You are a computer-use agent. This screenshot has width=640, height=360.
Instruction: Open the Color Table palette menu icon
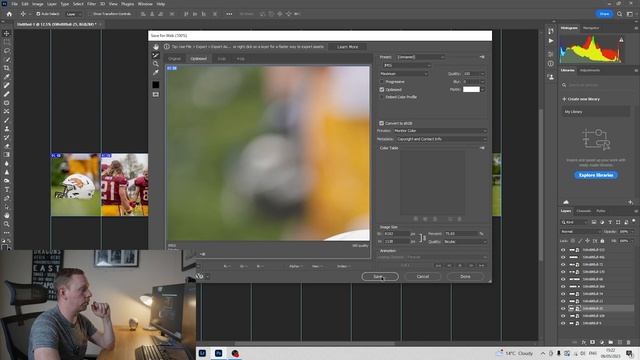point(482,148)
